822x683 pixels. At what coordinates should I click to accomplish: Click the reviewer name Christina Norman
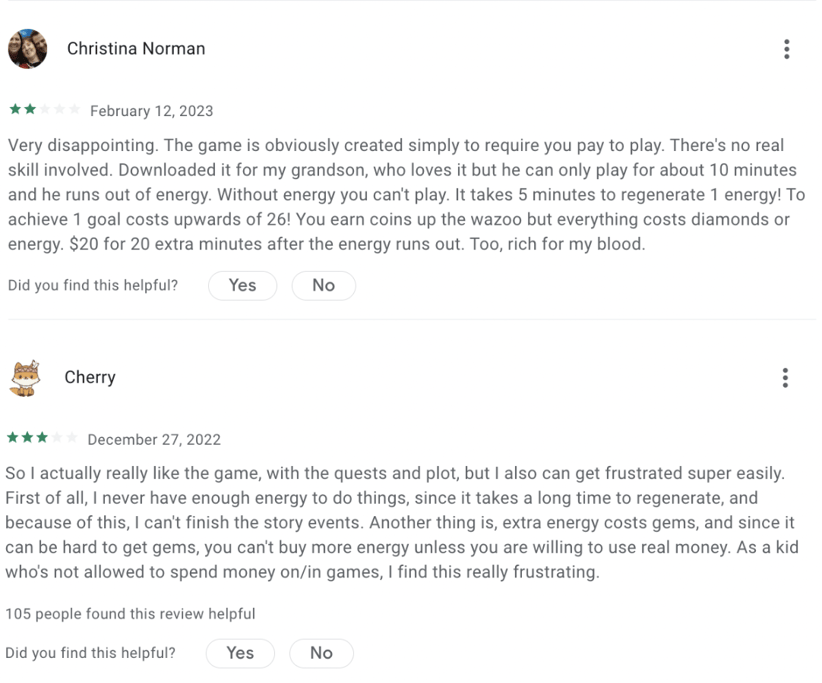coord(136,49)
